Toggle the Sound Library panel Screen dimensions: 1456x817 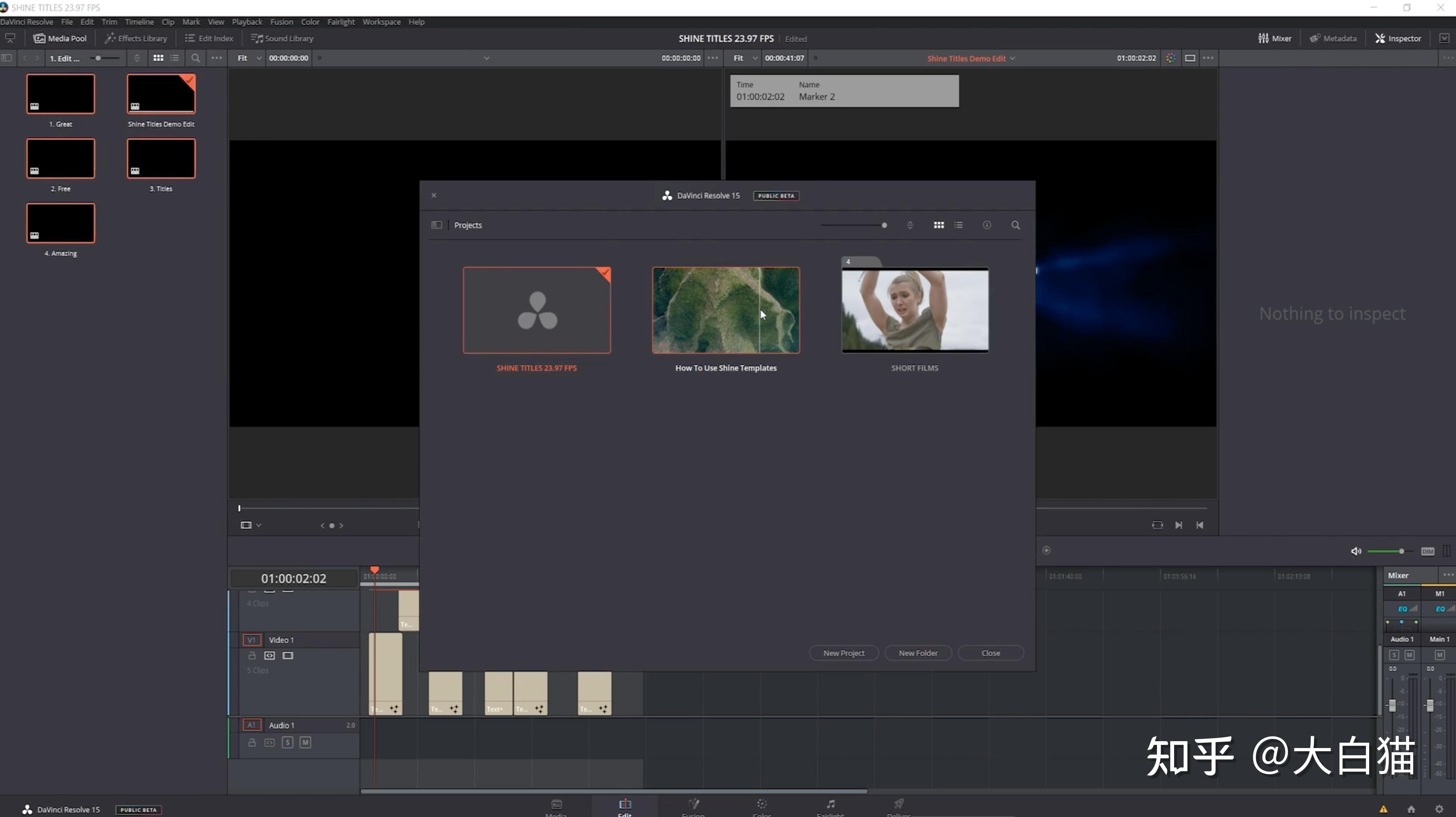pos(282,38)
